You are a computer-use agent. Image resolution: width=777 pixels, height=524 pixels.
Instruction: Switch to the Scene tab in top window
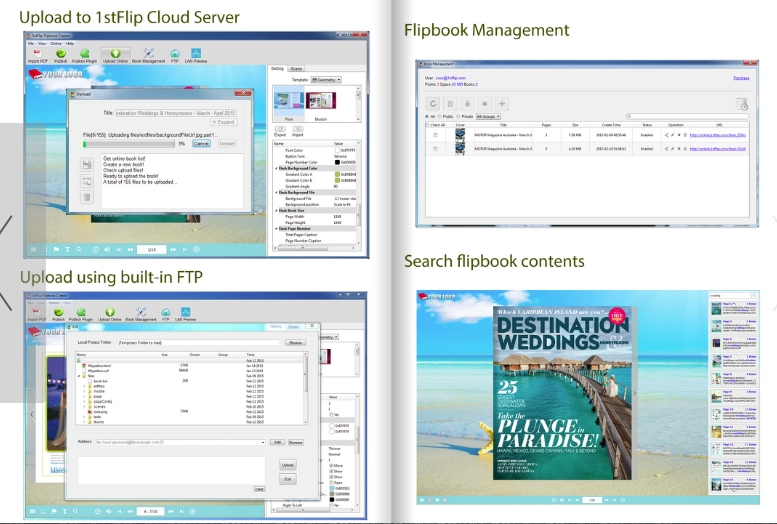[x=297, y=68]
